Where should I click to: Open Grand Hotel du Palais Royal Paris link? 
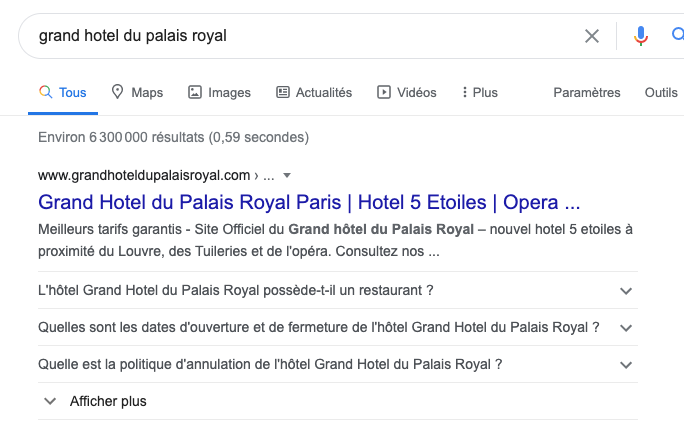coord(309,202)
